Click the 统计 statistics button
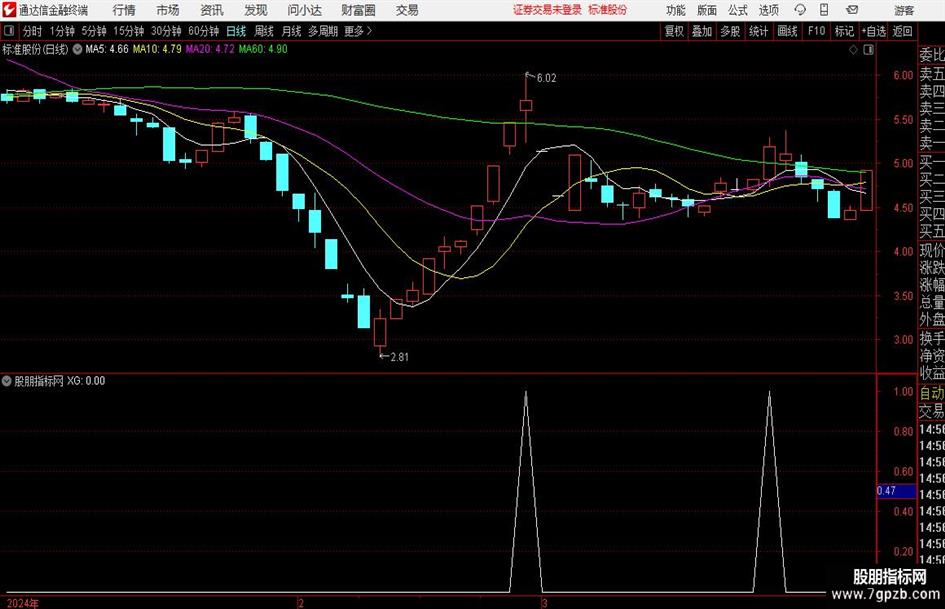 click(759, 31)
